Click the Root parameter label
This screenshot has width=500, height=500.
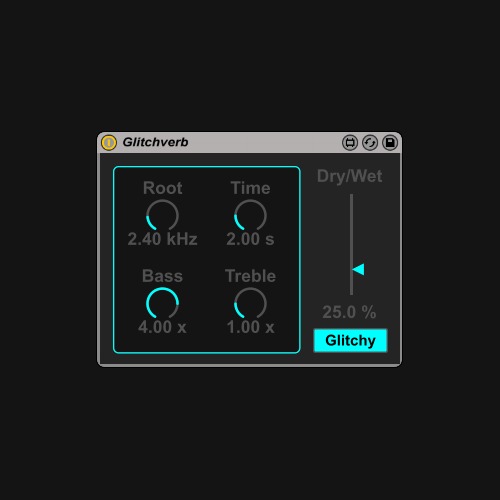[162, 188]
